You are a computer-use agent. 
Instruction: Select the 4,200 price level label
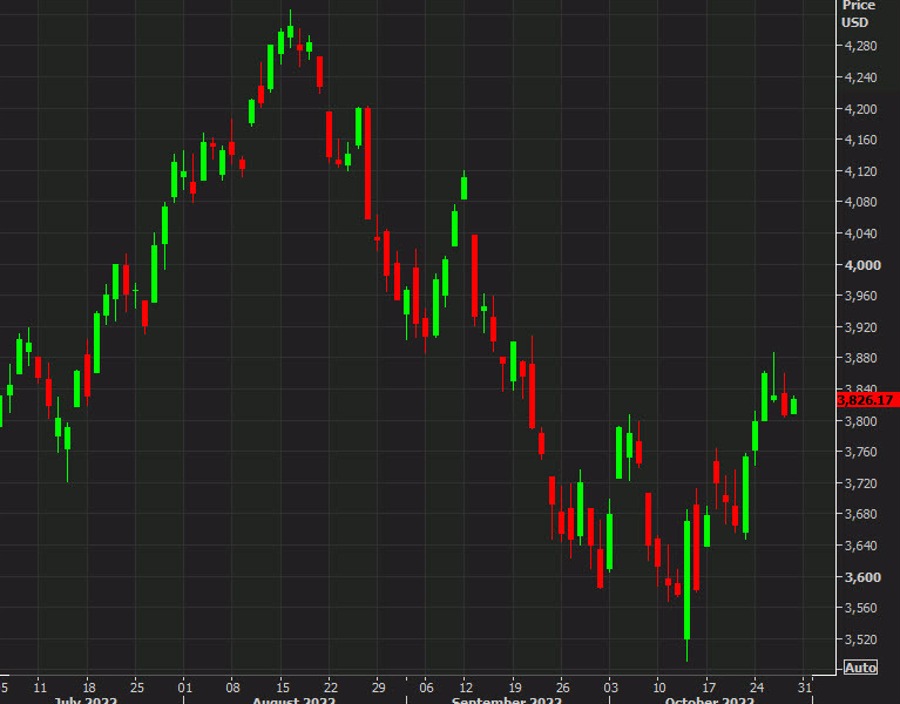pyautogui.click(x=861, y=109)
